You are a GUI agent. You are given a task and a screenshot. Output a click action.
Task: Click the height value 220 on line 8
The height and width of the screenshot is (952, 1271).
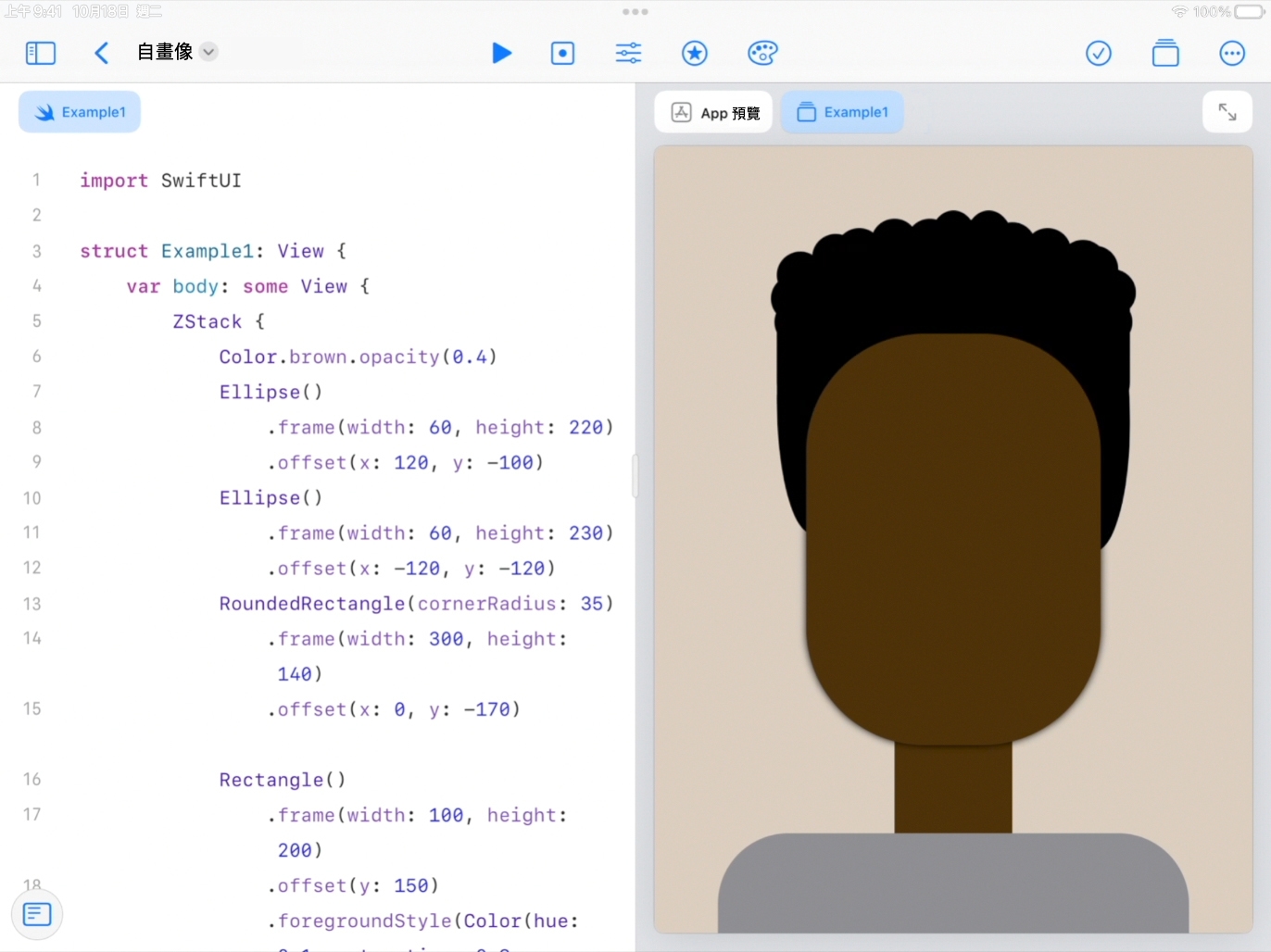585,427
